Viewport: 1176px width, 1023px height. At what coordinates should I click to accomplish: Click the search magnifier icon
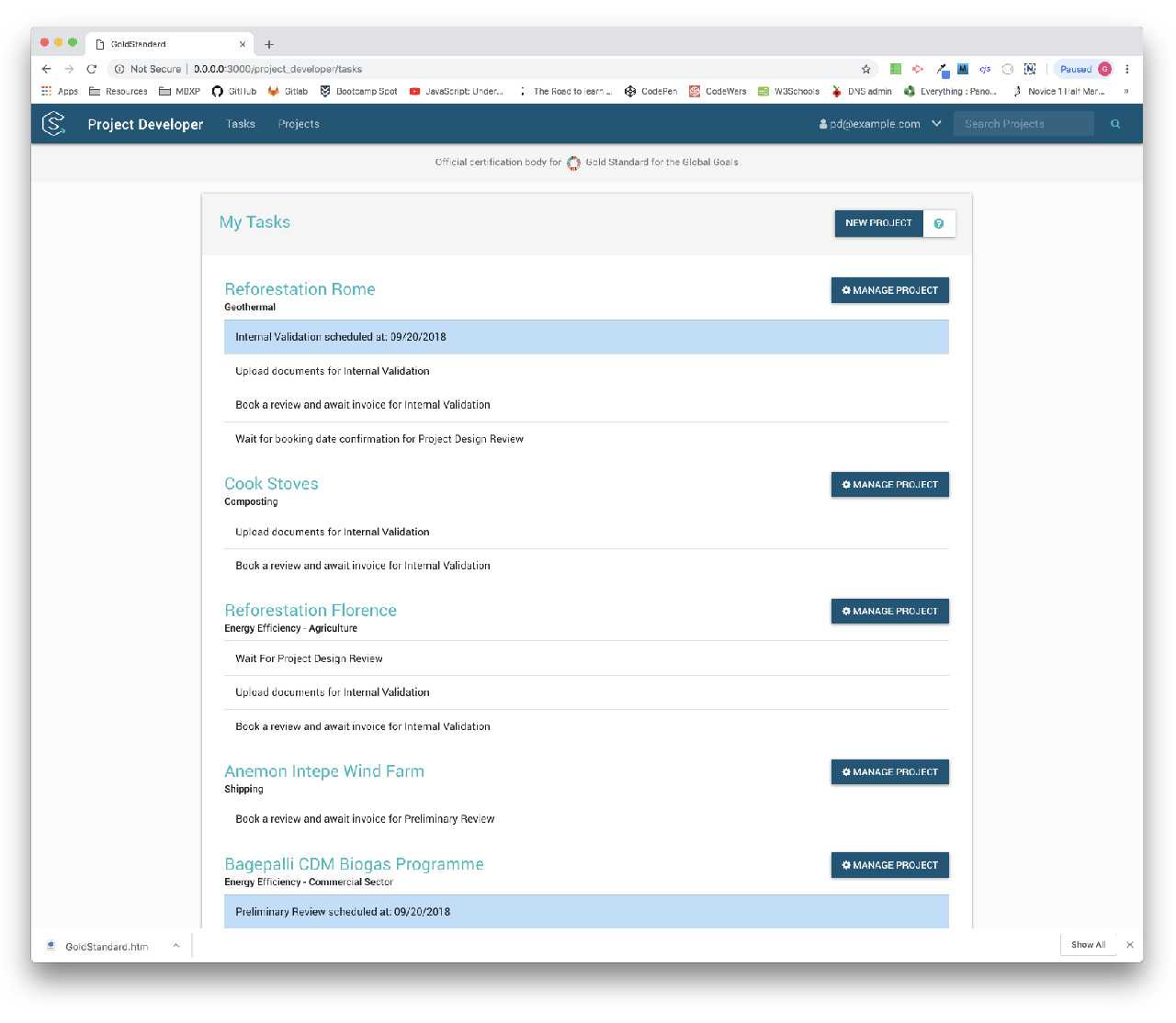point(1115,124)
